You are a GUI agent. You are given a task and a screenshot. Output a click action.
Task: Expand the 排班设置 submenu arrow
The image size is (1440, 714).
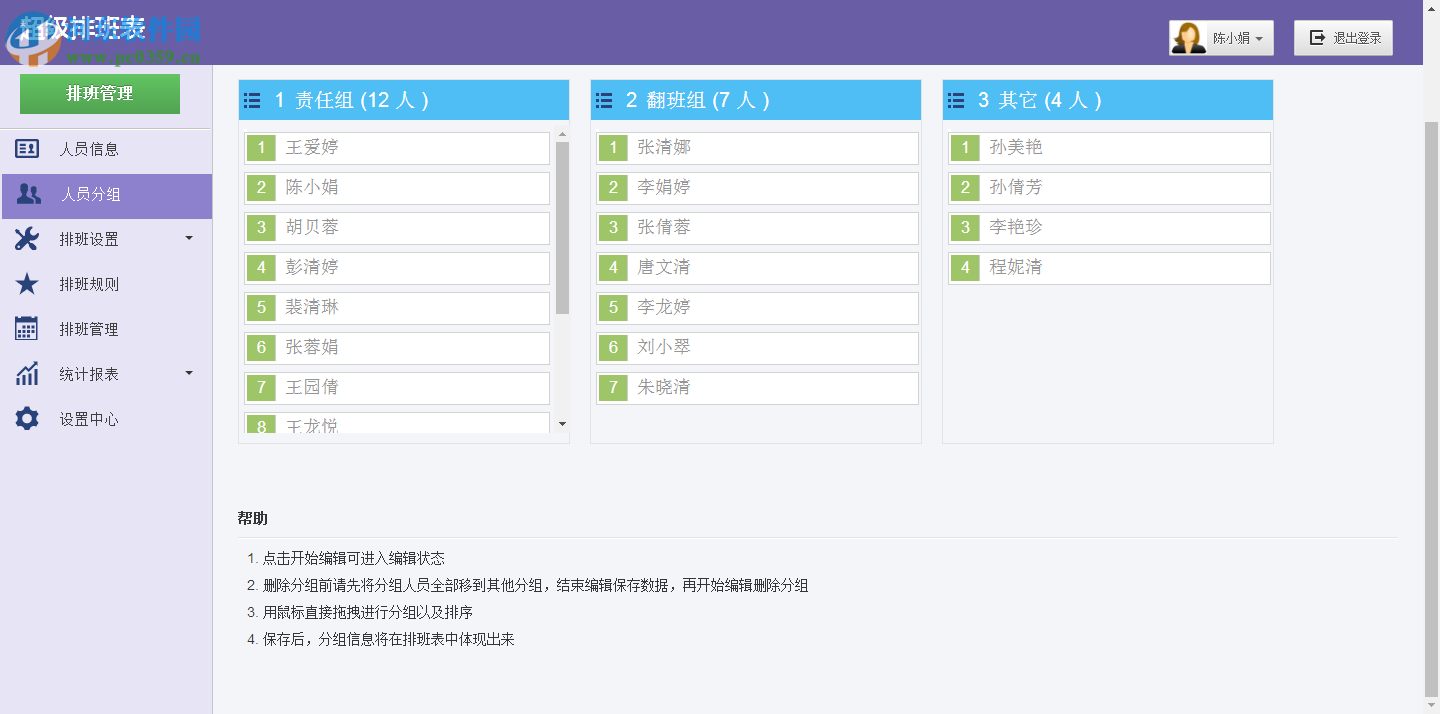point(188,239)
